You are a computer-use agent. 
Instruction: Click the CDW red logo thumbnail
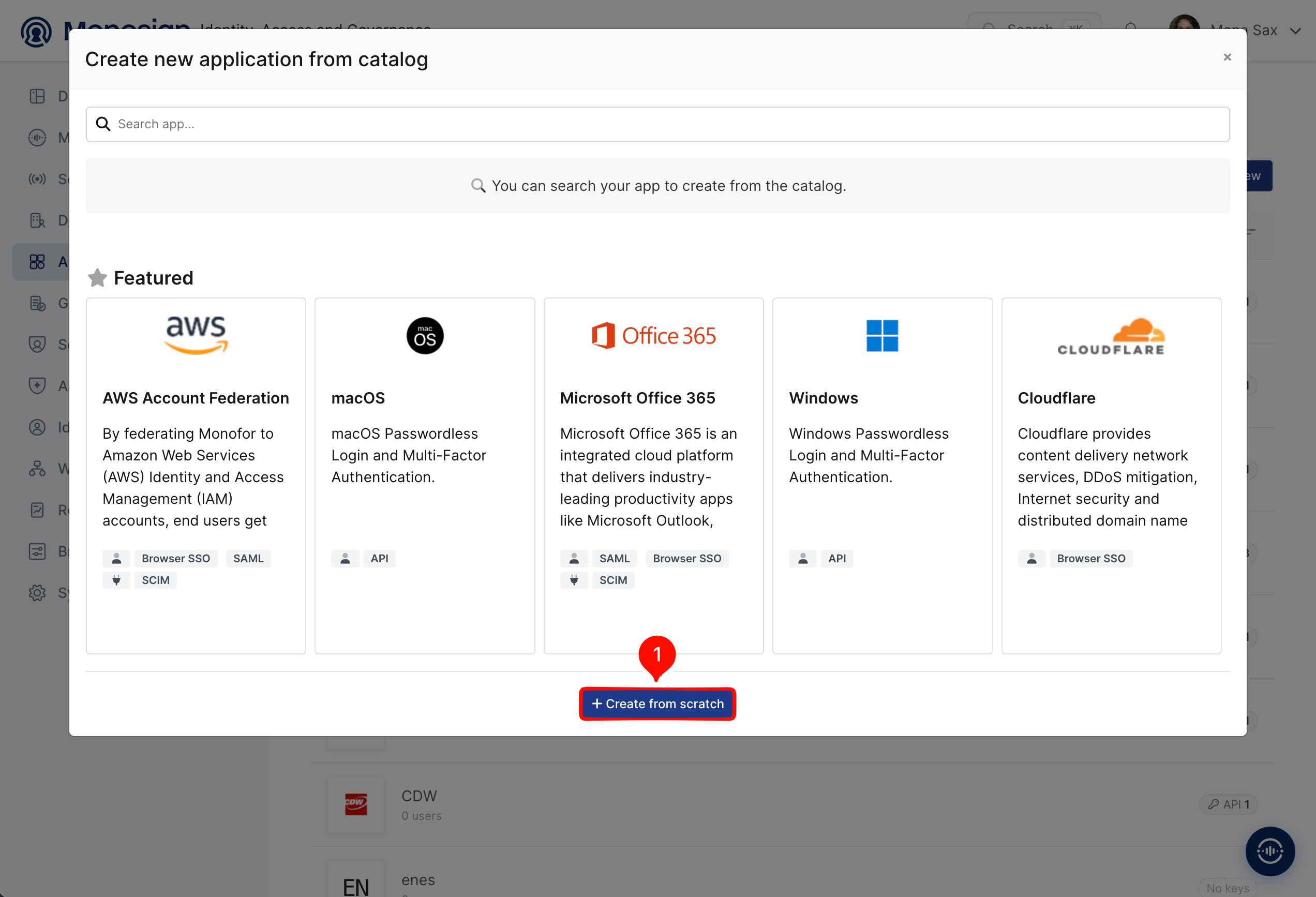[355, 804]
